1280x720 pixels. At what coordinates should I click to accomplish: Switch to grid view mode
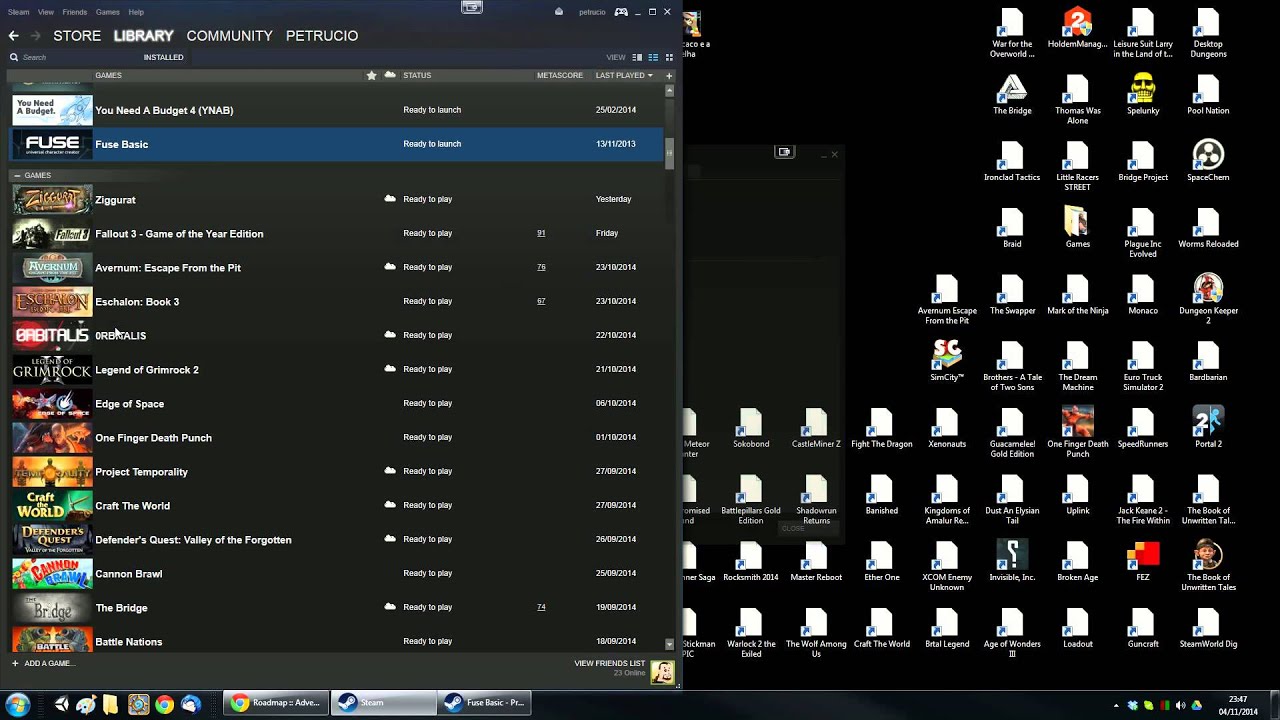tap(668, 57)
